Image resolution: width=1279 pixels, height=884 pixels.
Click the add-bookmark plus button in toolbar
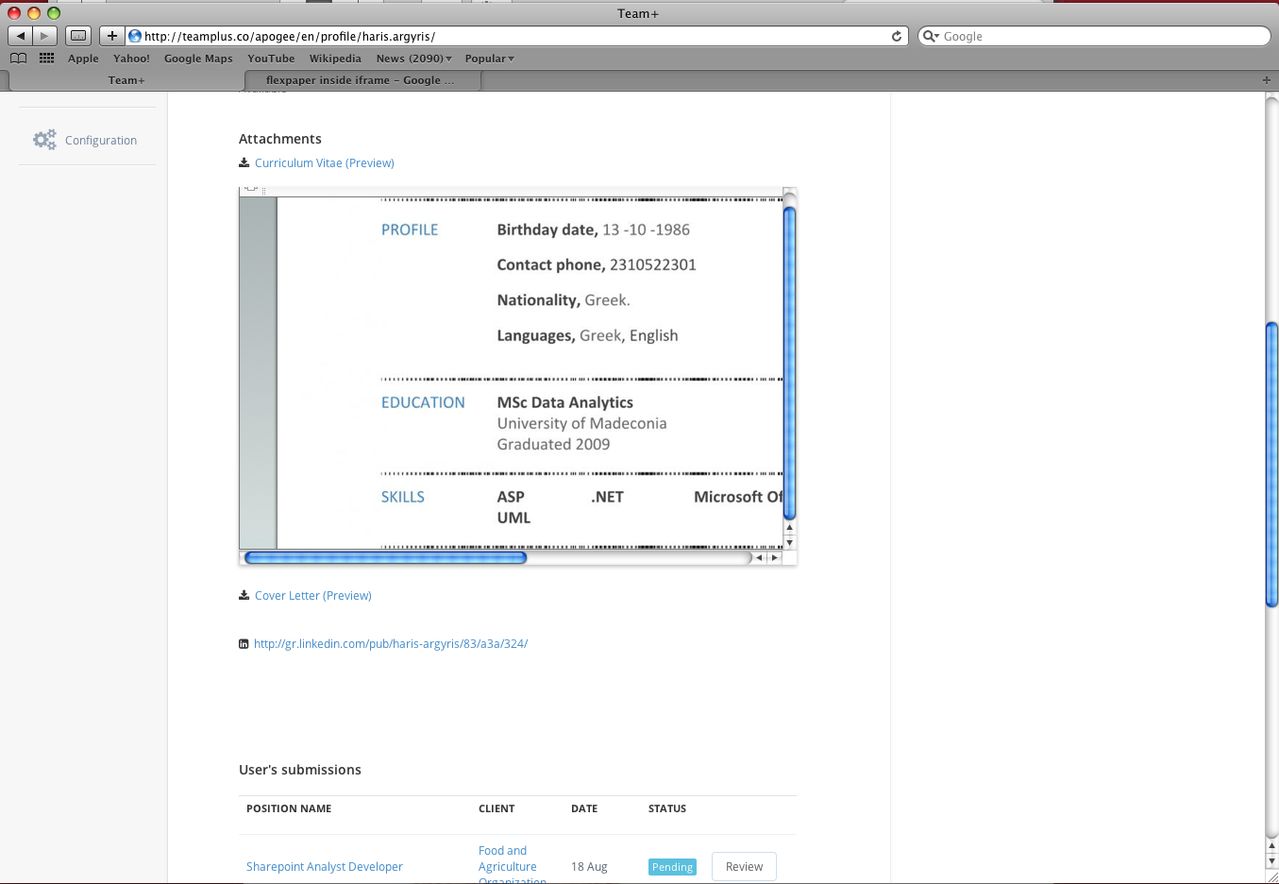click(111, 35)
